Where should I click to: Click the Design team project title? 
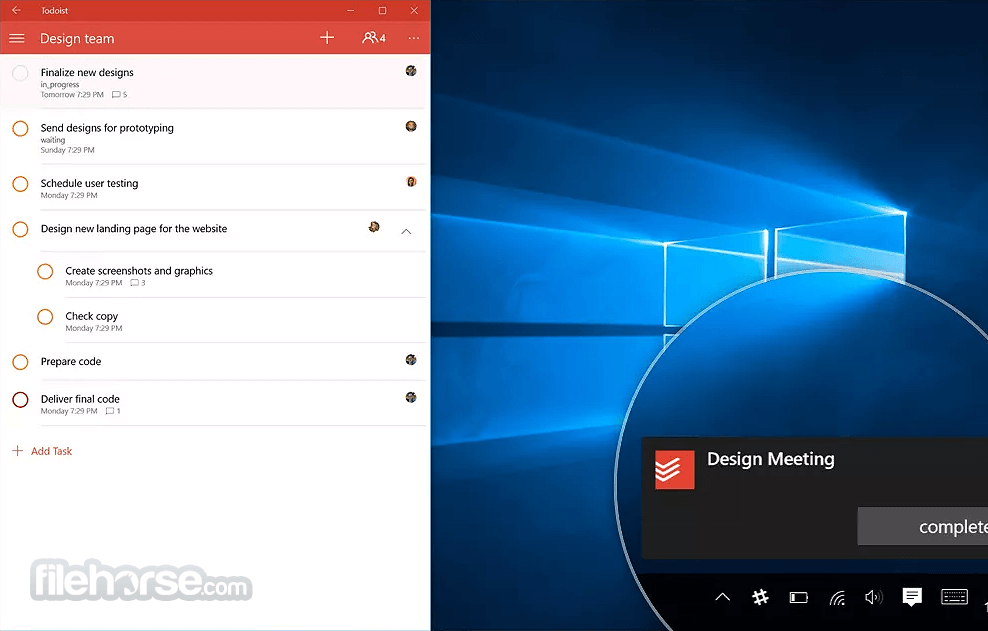[x=77, y=38]
